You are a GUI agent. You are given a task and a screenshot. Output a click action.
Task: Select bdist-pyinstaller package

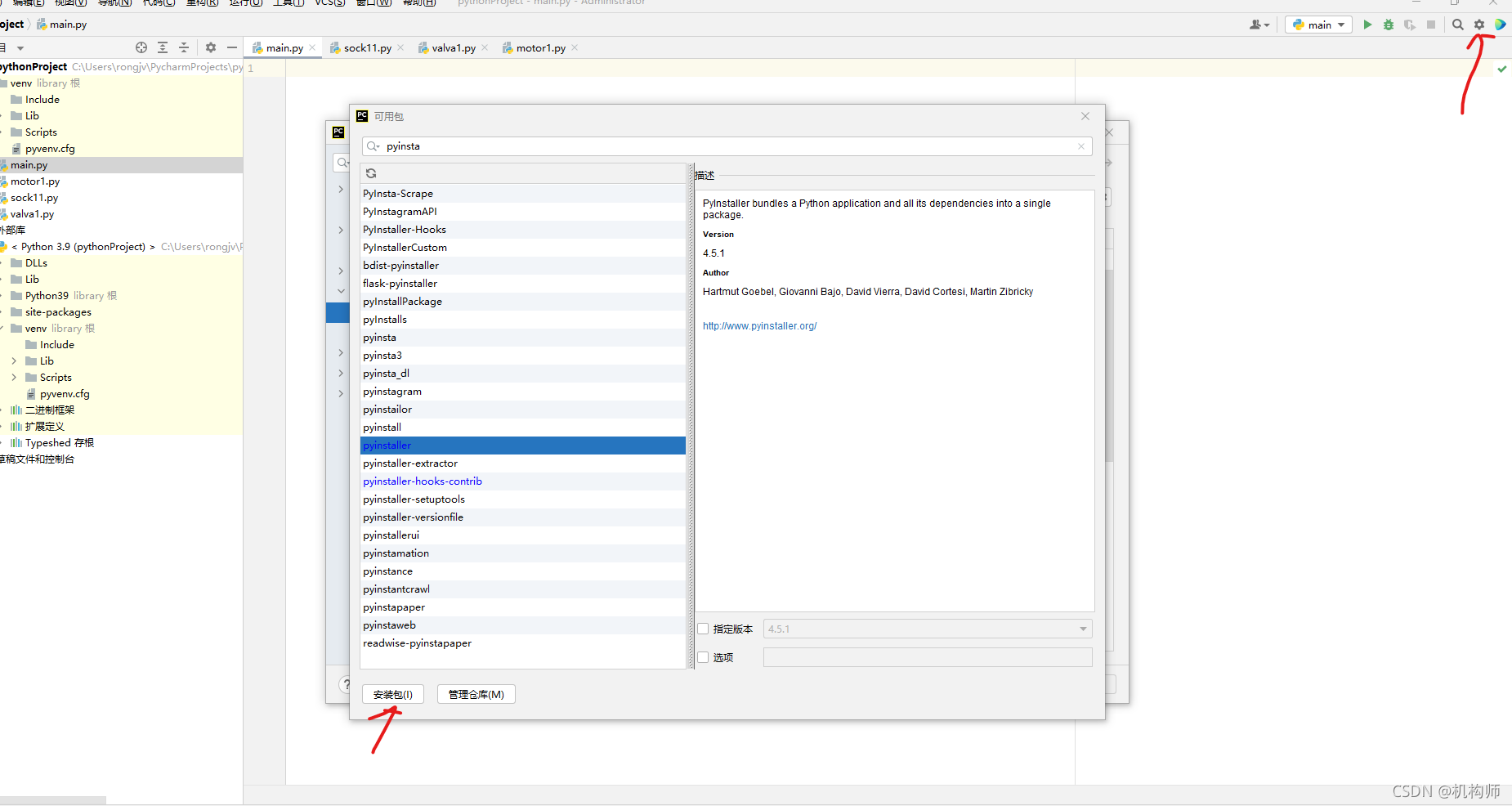pos(523,266)
